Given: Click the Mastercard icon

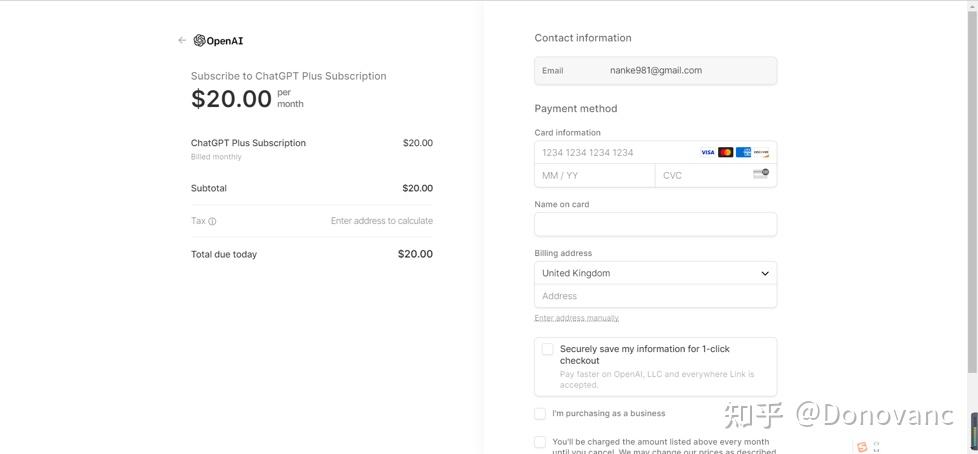Looking at the screenshot, I should click(726, 153).
